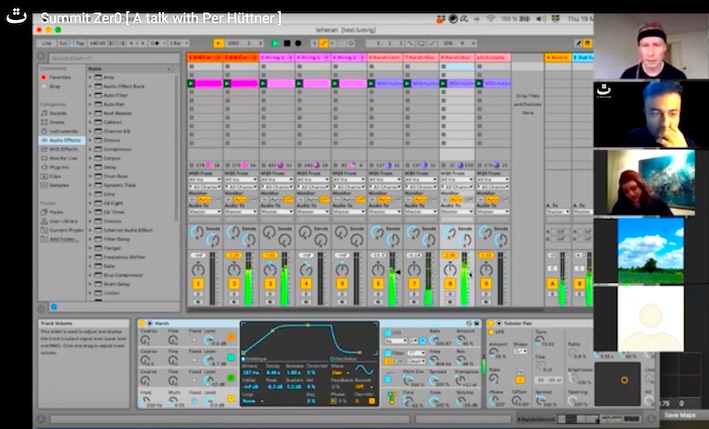Toggle the orange Draw Mode pencil button
This screenshot has width=709, height=429.
pos(323,43)
